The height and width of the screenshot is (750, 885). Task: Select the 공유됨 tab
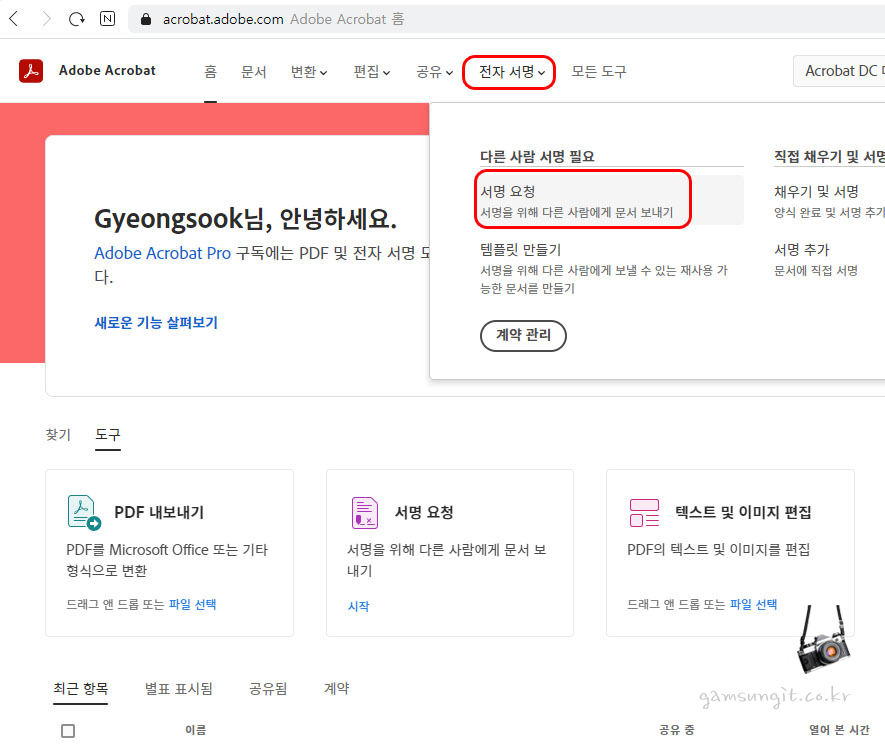tap(268, 688)
